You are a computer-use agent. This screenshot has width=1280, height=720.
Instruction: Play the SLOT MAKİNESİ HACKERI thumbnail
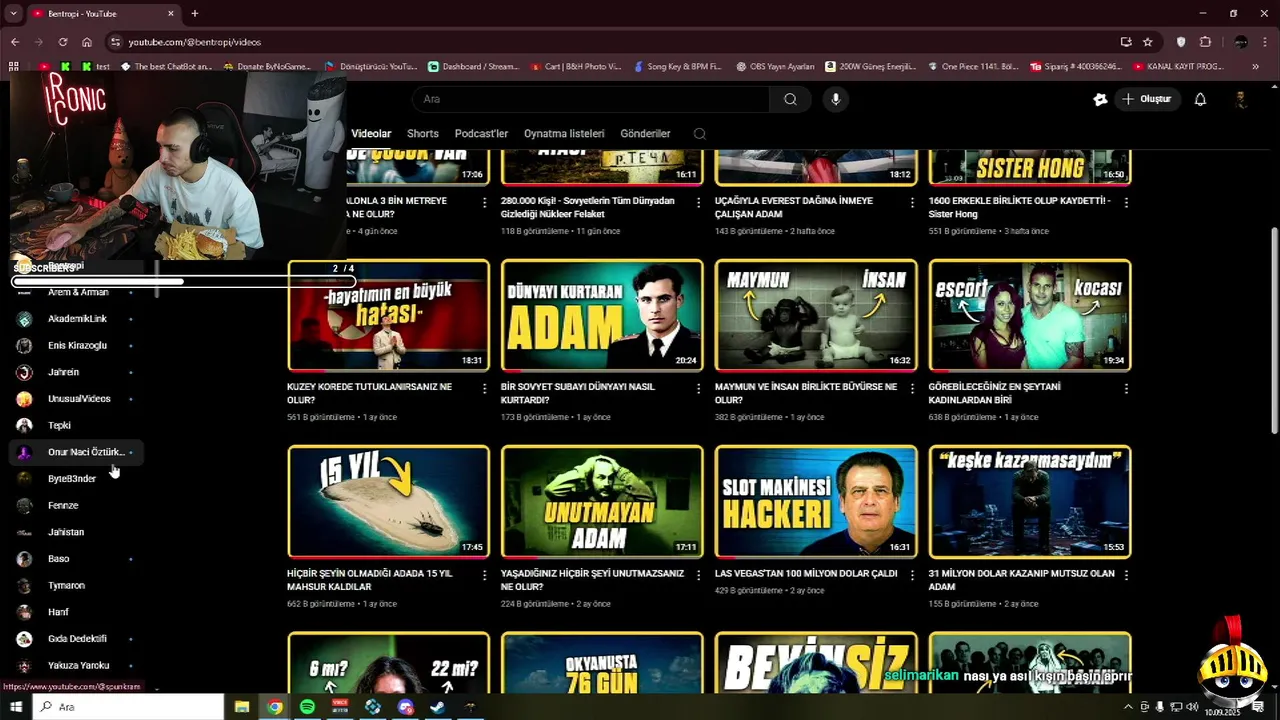(816, 502)
